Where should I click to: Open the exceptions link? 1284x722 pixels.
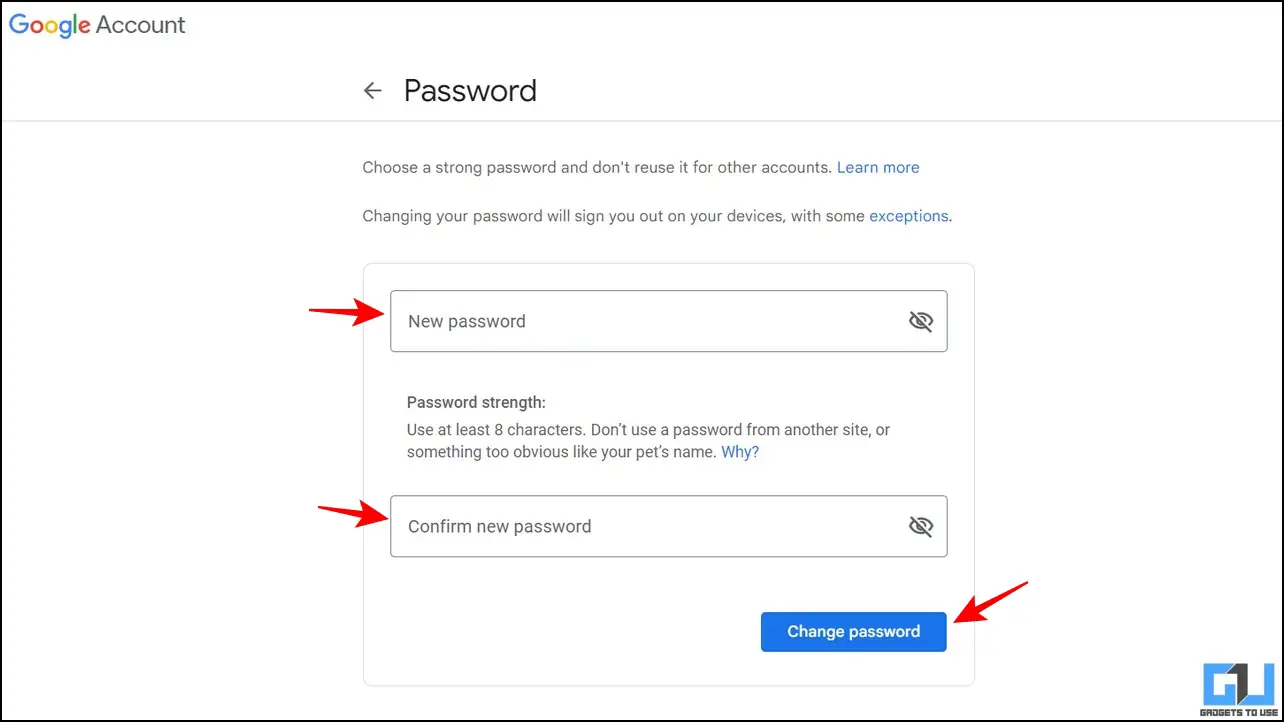(x=909, y=215)
